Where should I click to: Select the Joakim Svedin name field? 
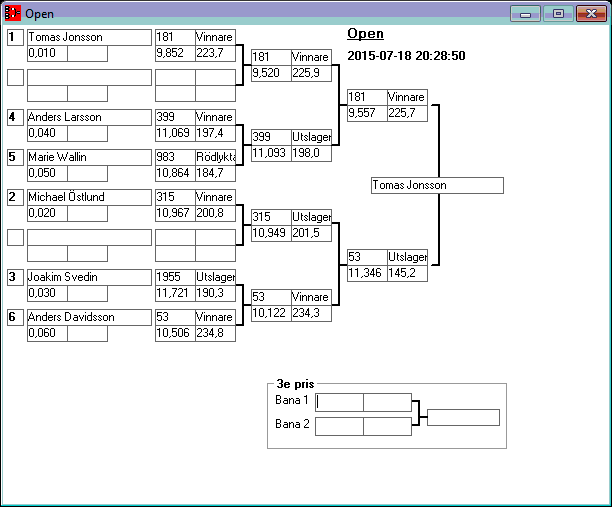point(86,278)
